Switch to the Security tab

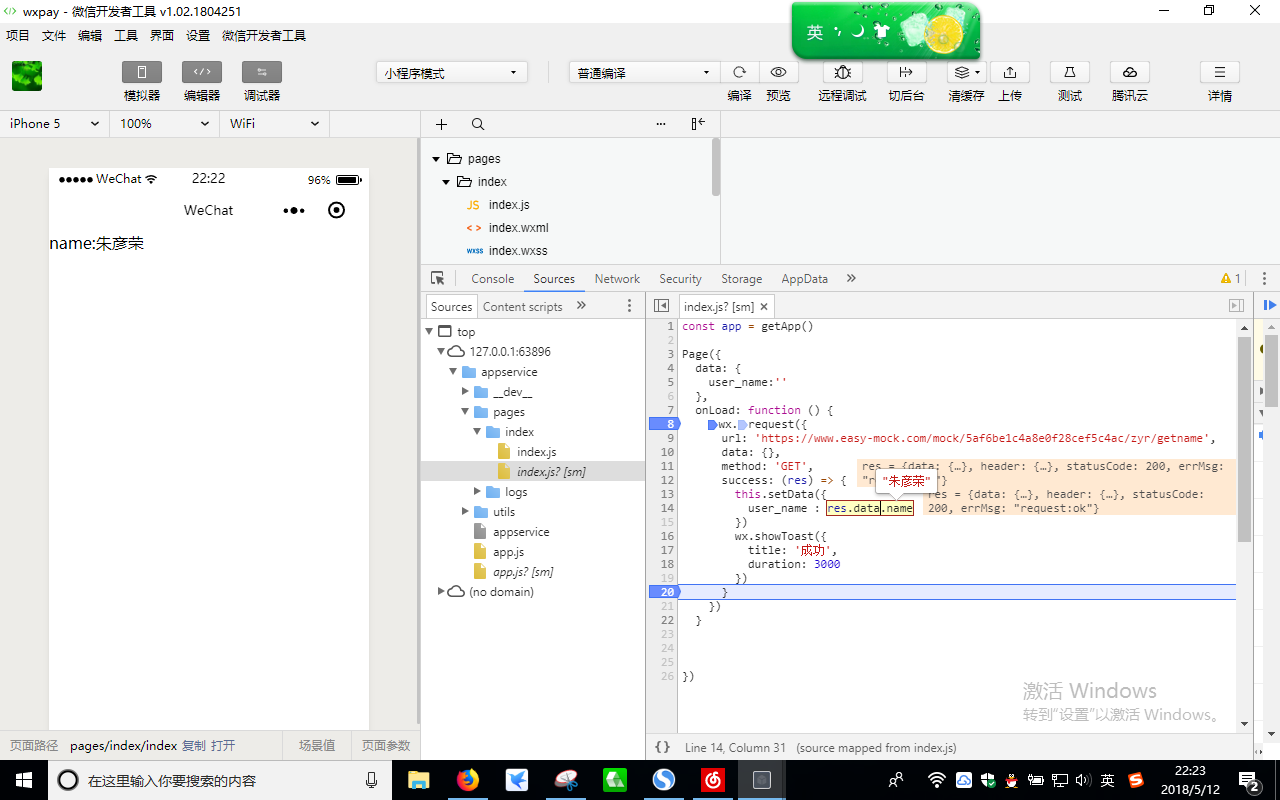(680, 279)
